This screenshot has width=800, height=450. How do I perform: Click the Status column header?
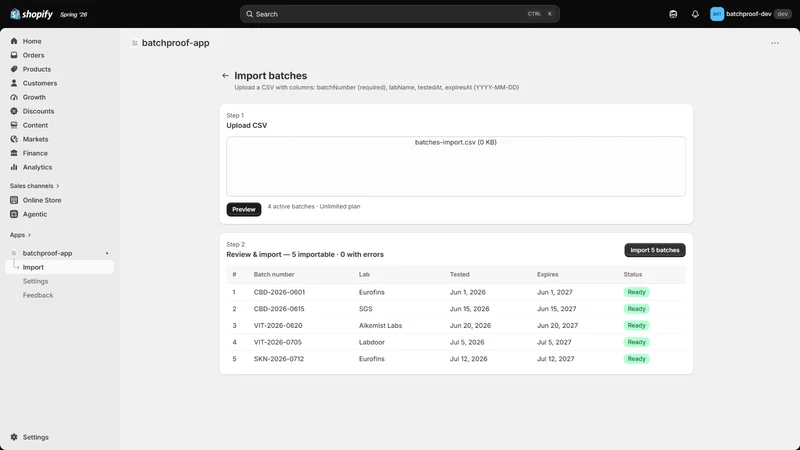point(633,274)
